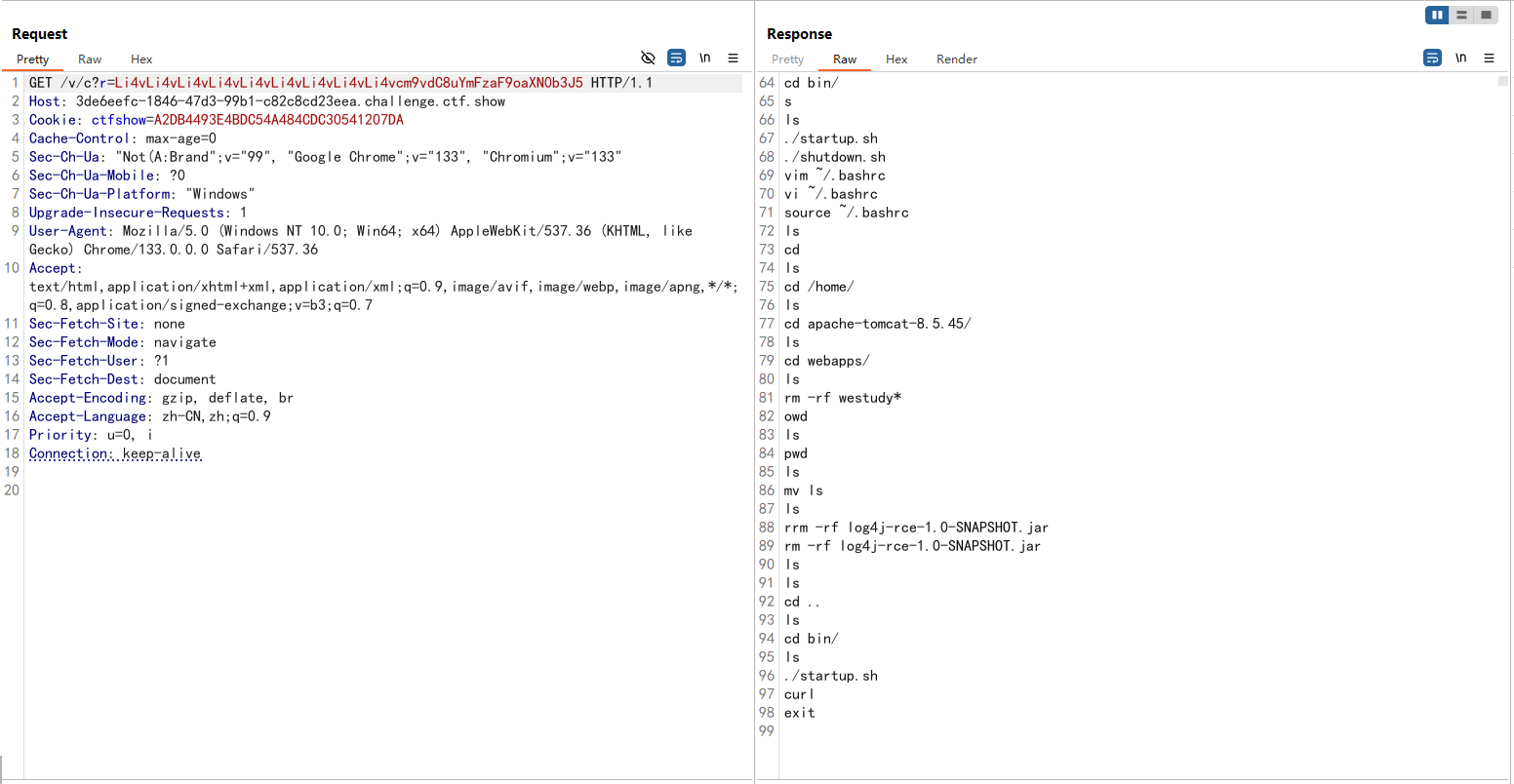The height and width of the screenshot is (784, 1514).
Task: Switch to the Request Raw tab
Action: (x=90, y=59)
